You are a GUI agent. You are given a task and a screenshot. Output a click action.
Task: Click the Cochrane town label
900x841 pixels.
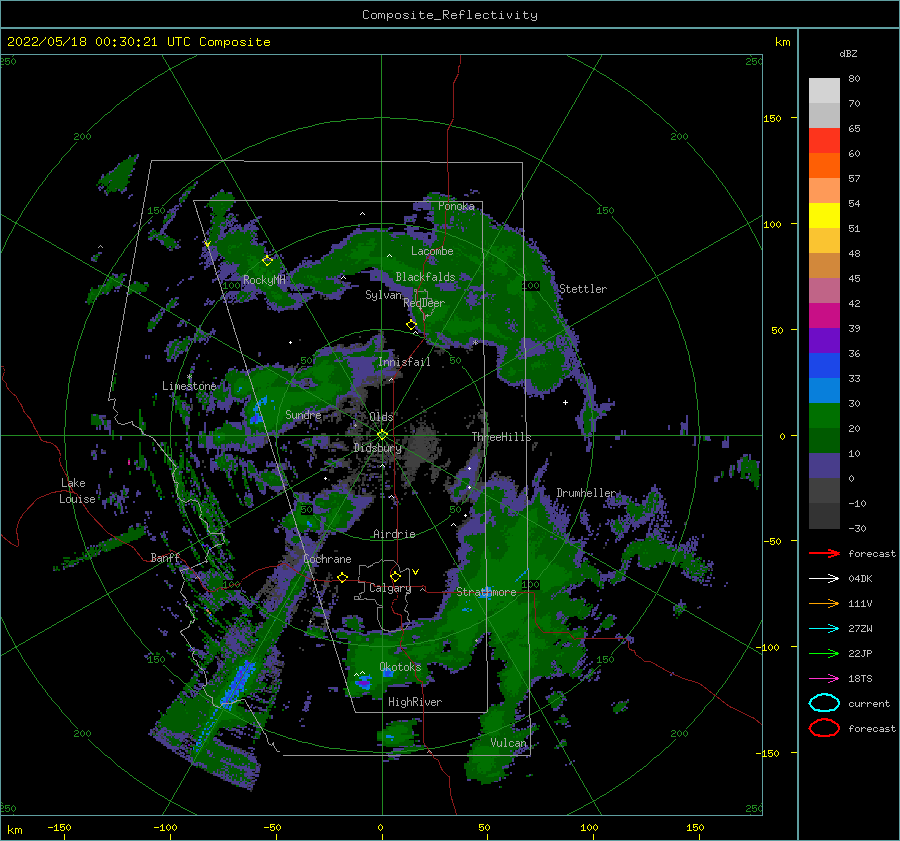[x=327, y=559]
